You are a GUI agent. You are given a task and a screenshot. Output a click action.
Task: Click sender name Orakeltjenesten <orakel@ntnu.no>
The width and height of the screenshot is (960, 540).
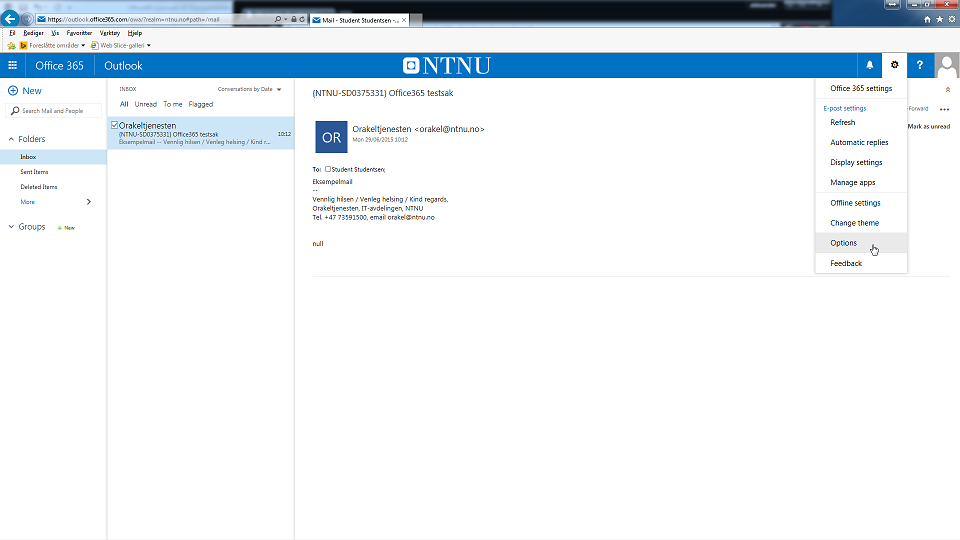click(x=418, y=129)
